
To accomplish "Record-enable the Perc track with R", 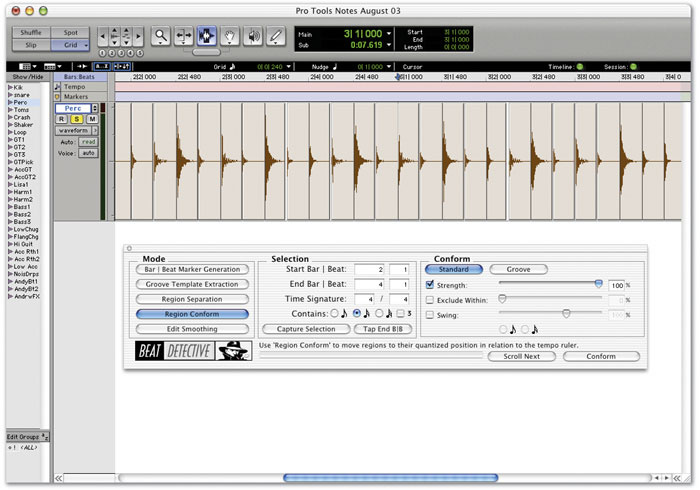I will [x=61, y=119].
